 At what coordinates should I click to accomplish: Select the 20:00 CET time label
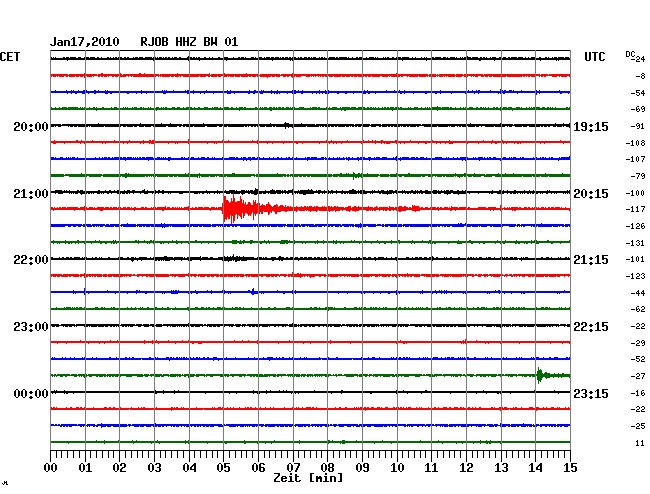(x=31, y=126)
